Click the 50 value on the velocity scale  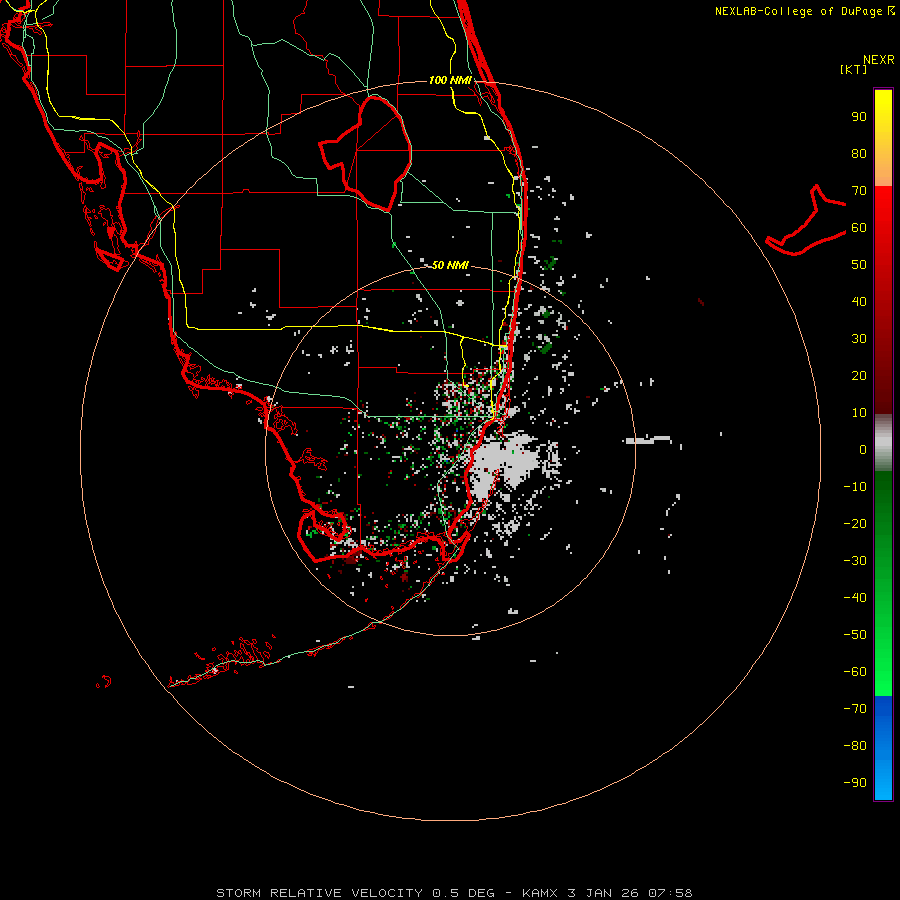click(x=859, y=265)
